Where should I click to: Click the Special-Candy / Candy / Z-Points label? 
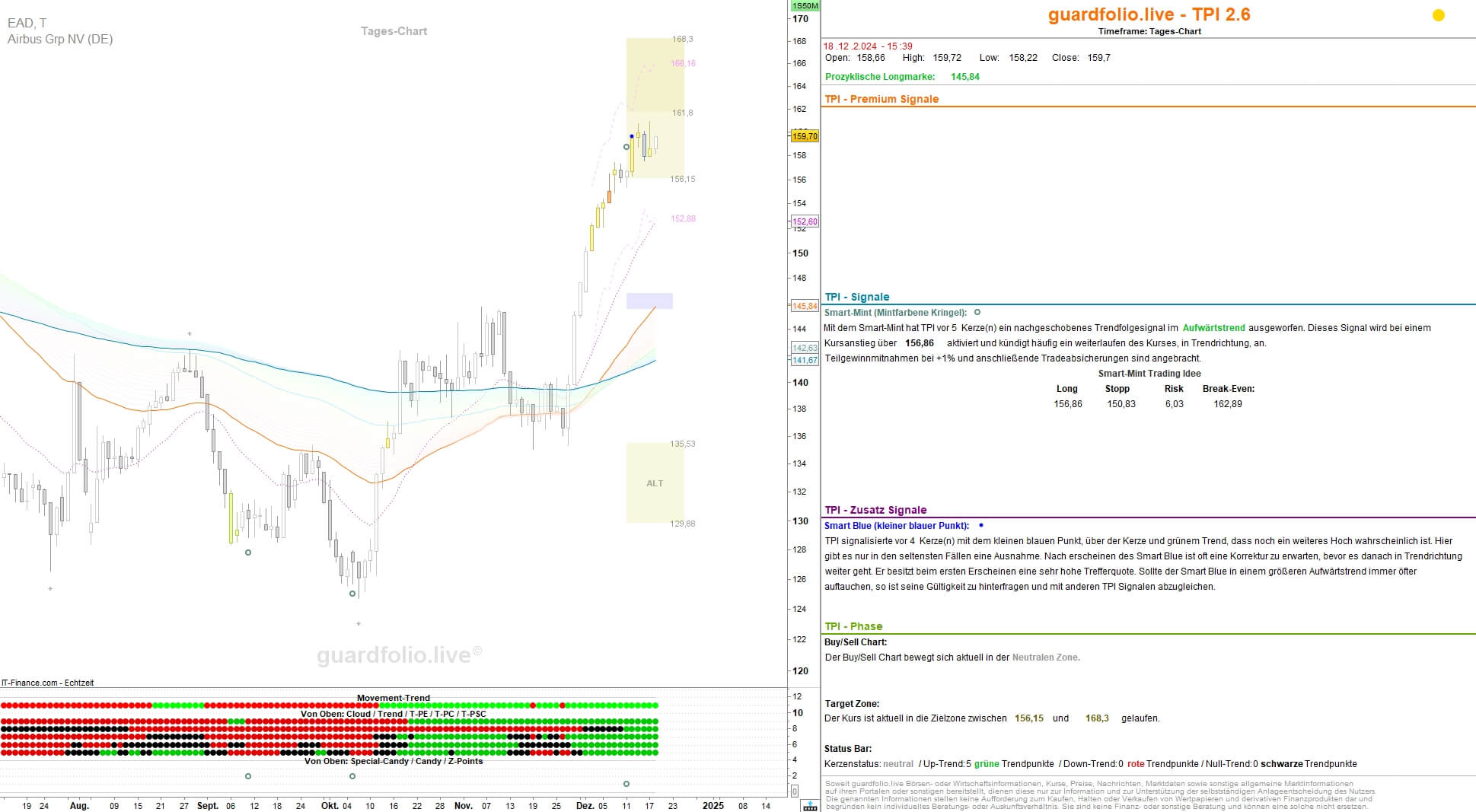pyautogui.click(x=394, y=761)
